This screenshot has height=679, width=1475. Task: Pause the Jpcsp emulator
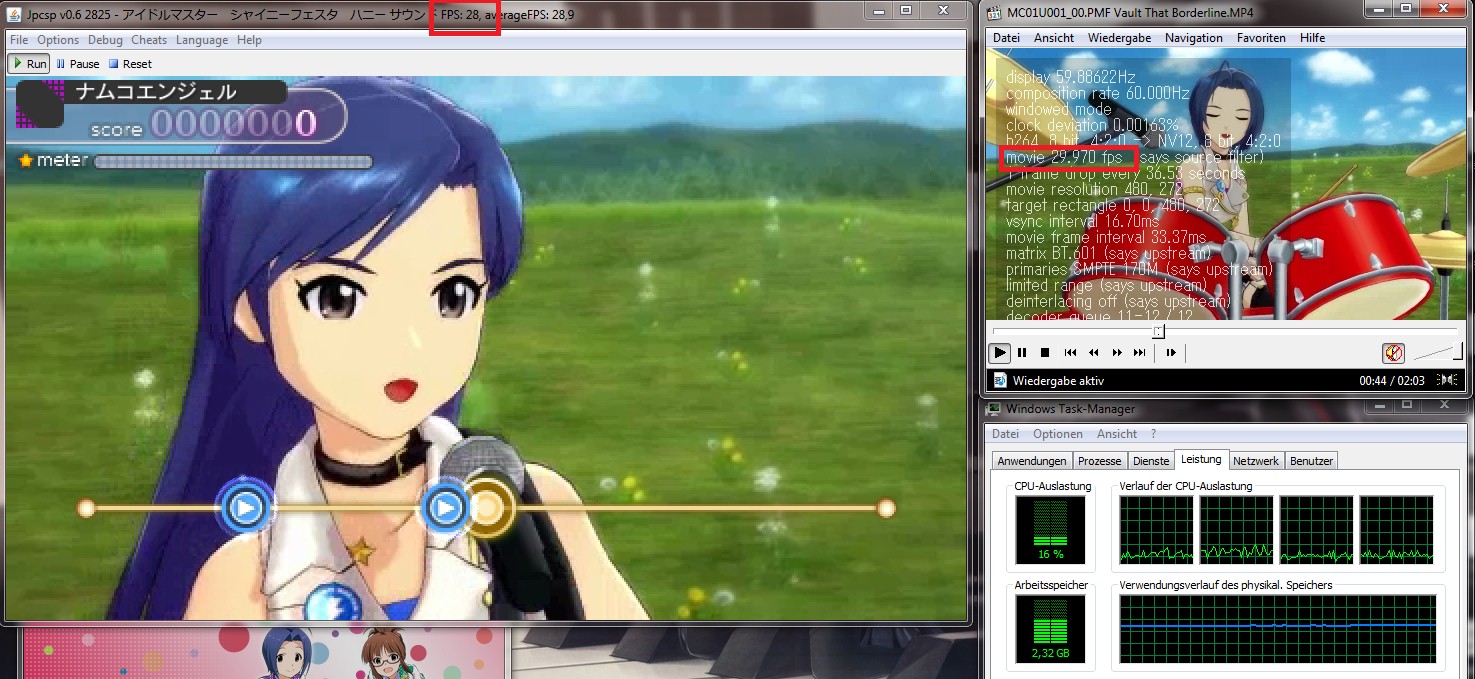77,64
